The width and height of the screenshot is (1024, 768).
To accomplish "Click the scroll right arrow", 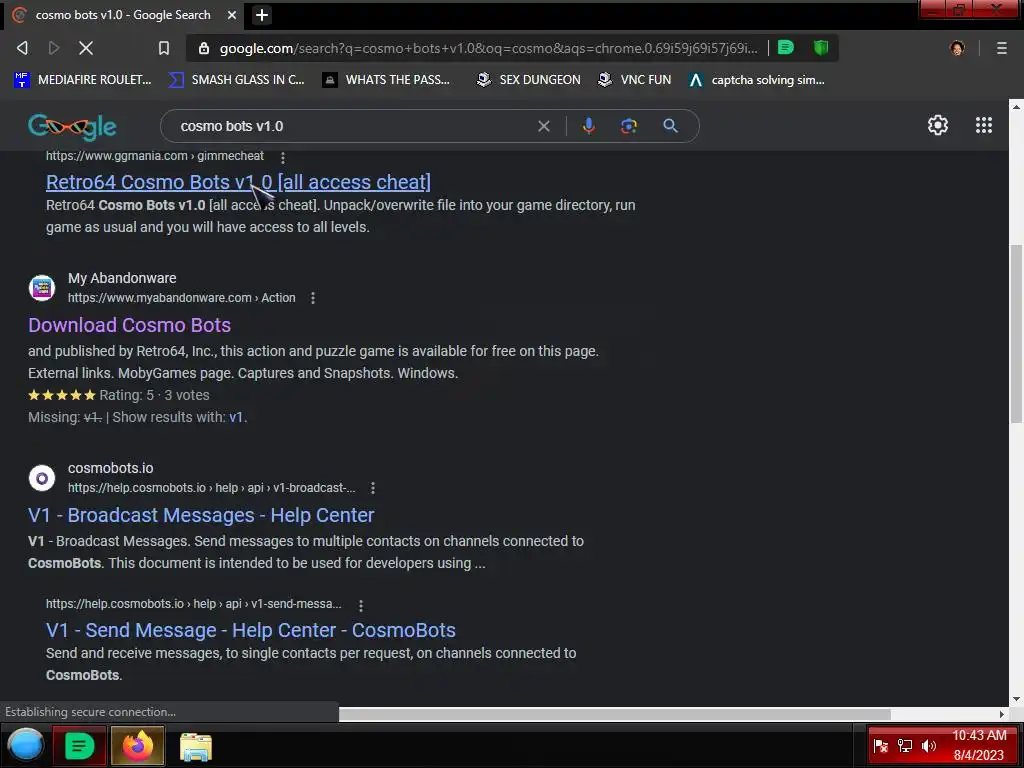I will coord(1002,714).
